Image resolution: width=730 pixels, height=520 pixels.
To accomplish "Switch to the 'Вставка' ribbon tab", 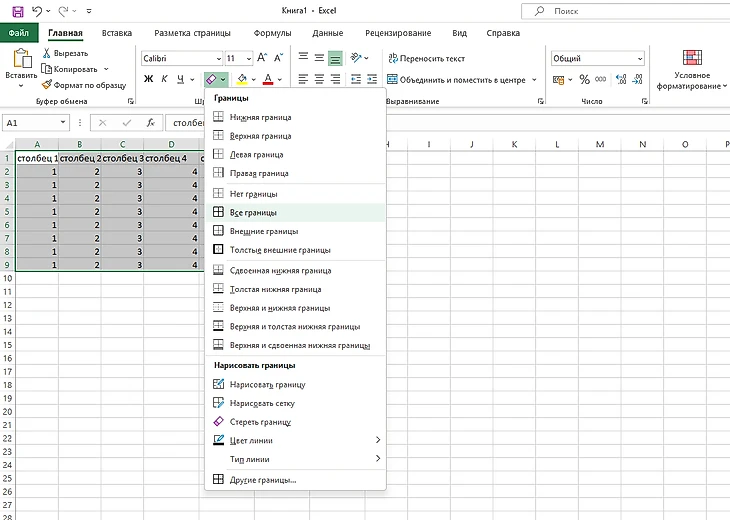I will pos(117,33).
